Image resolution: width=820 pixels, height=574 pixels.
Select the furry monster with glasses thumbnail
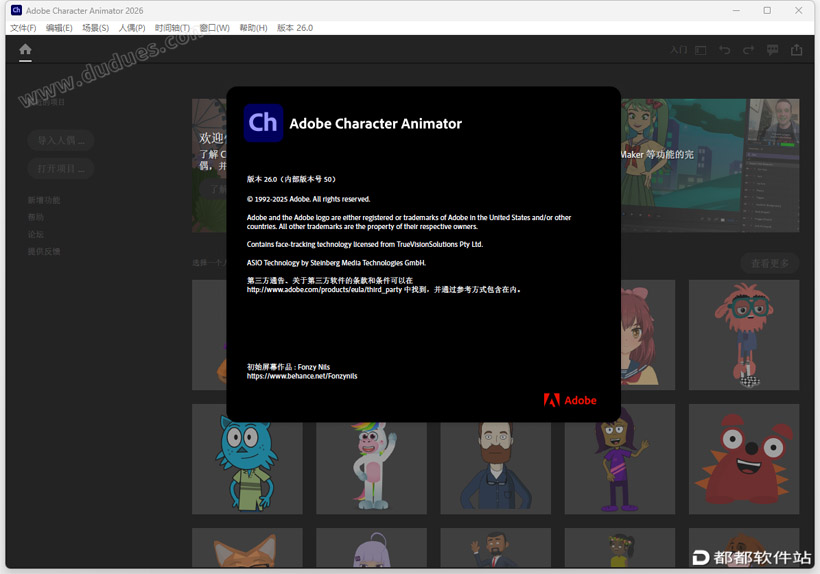point(744,335)
